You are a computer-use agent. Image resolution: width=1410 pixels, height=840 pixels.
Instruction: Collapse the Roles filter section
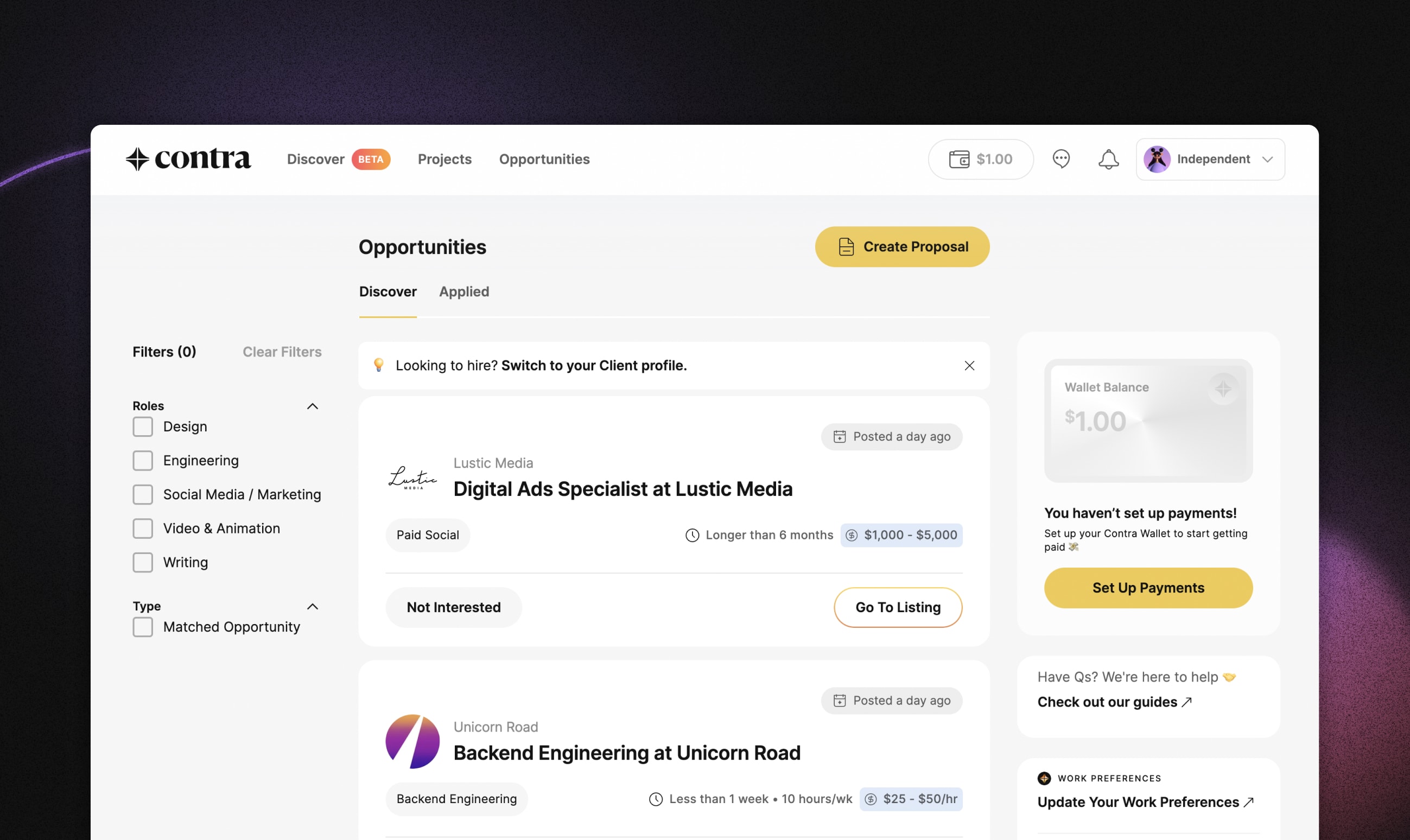(313, 406)
